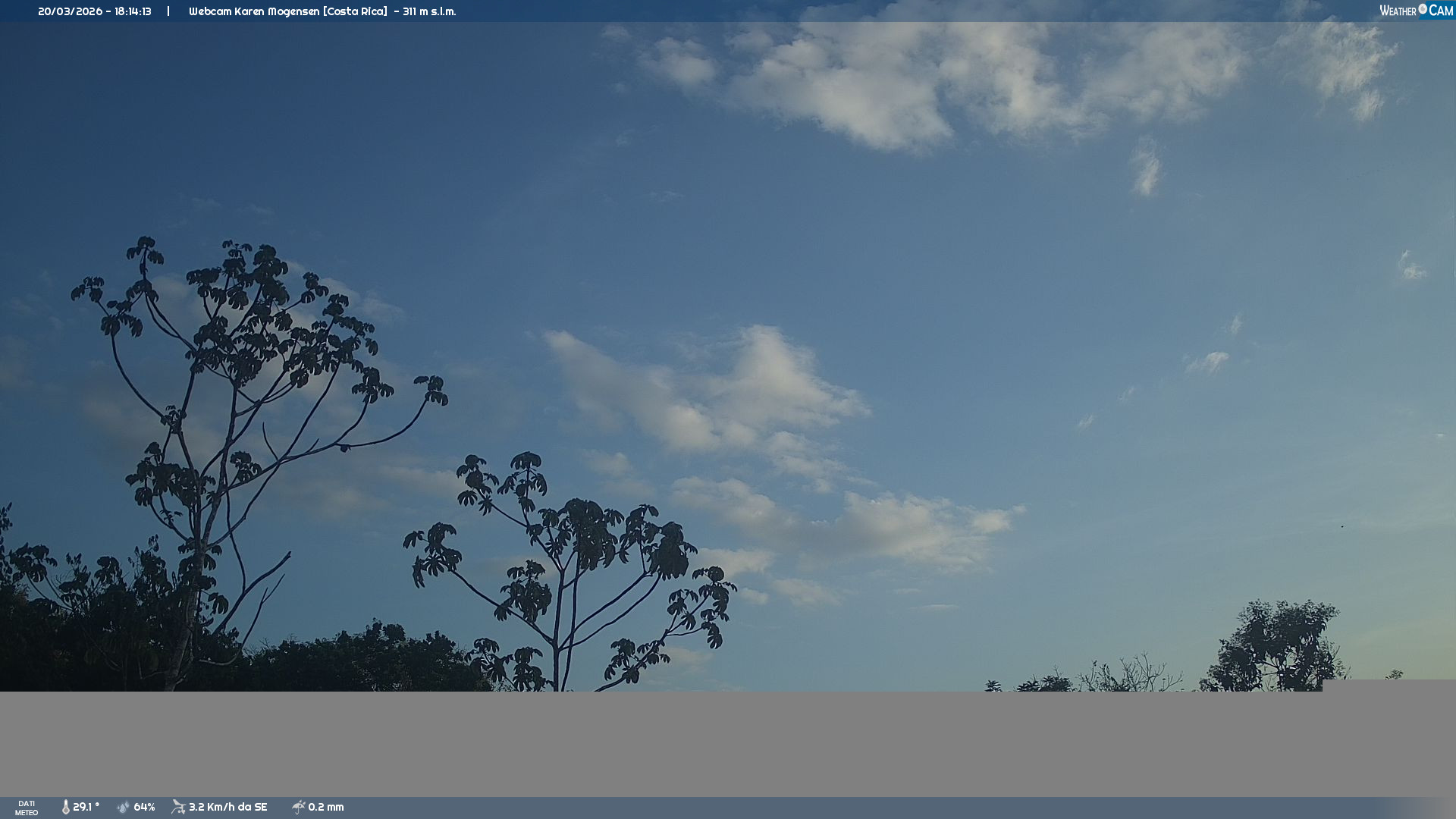The width and height of the screenshot is (1456, 819).
Task: Click the 3.2 Km/h da SE wind reading
Action: (x=227, y=808)
